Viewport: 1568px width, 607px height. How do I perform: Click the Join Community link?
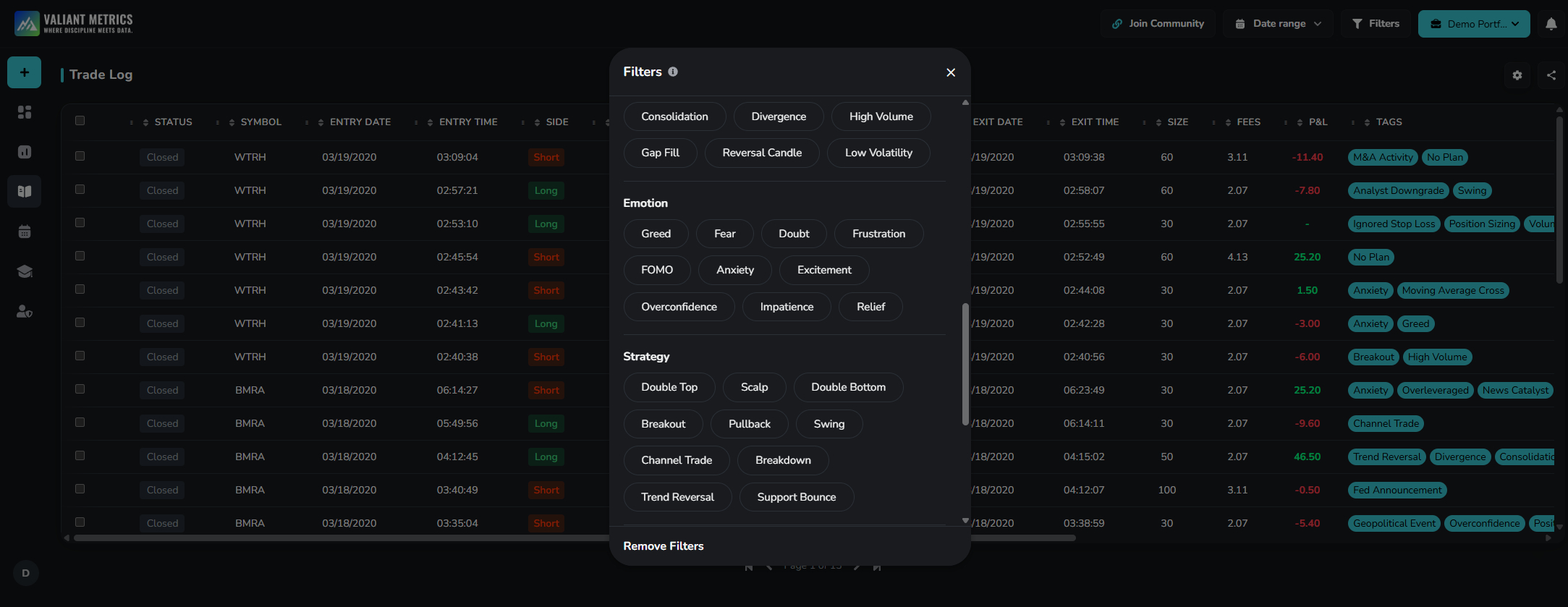point(1158,24)
